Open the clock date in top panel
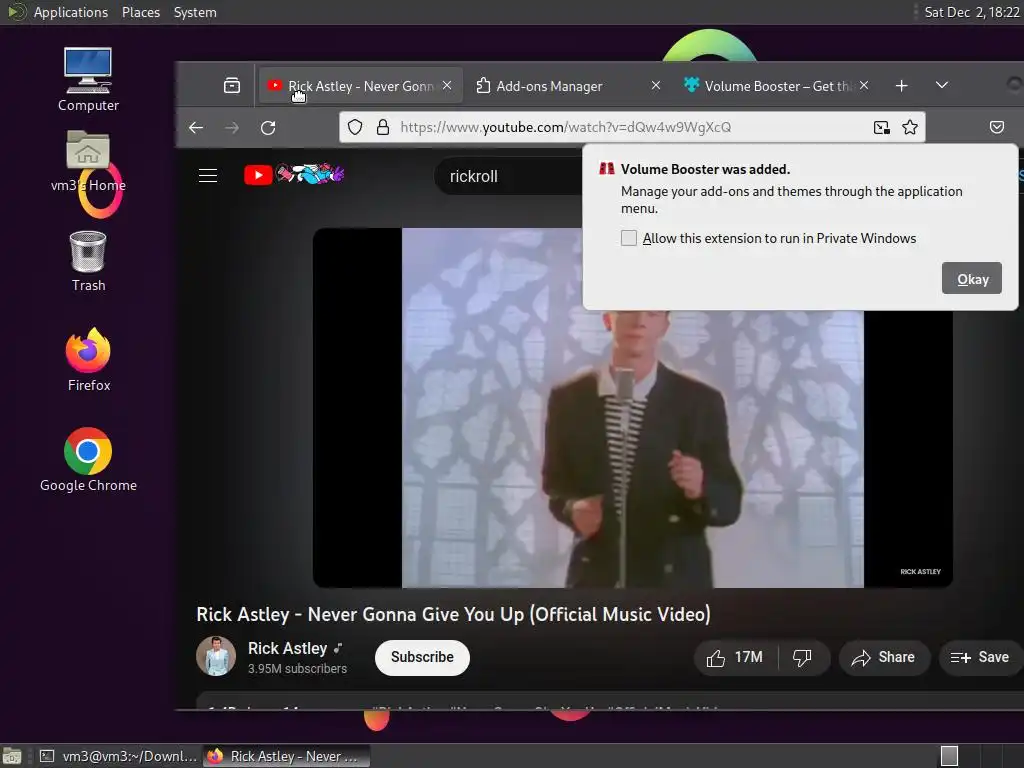This screenshot has height=768, width=1024. 971,12
